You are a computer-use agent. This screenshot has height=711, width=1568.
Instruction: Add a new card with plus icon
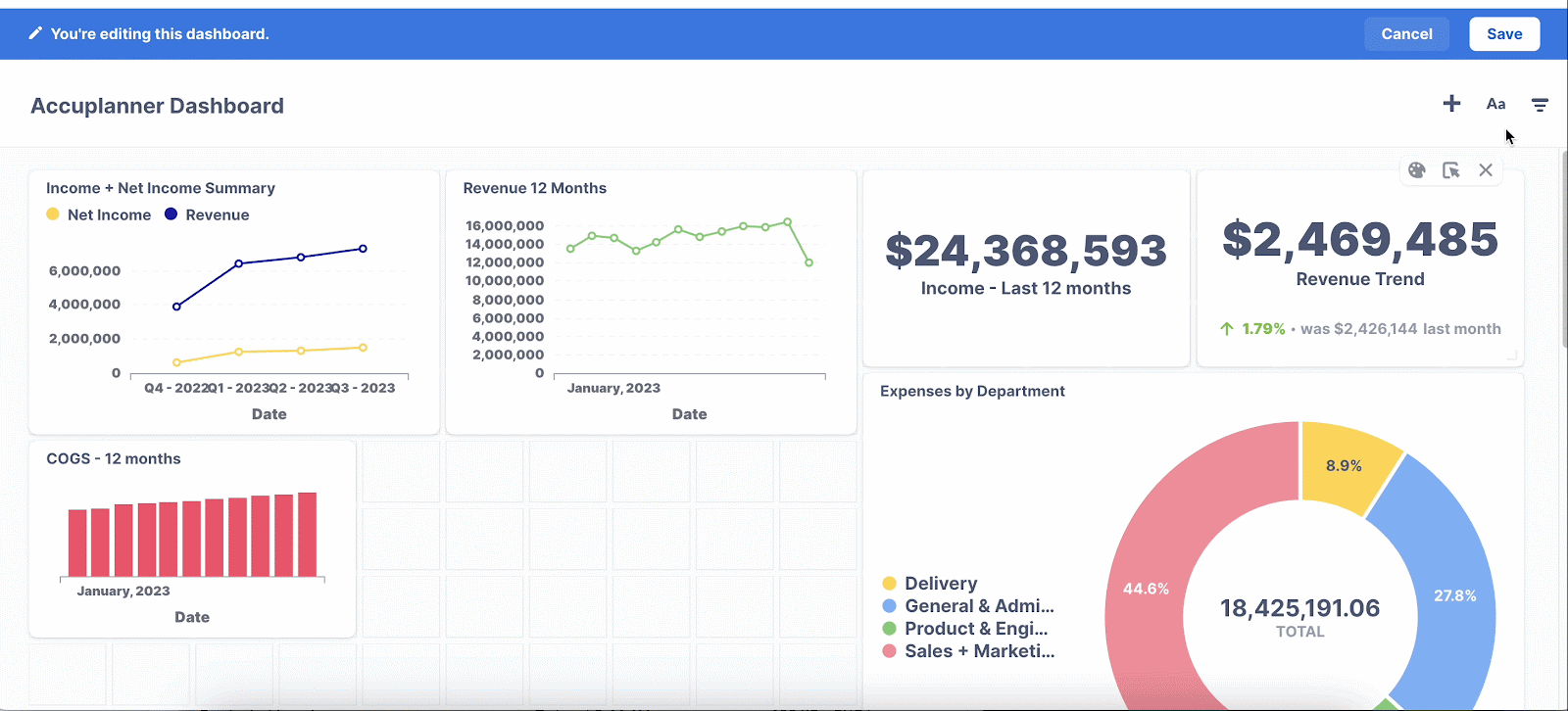1451,104
